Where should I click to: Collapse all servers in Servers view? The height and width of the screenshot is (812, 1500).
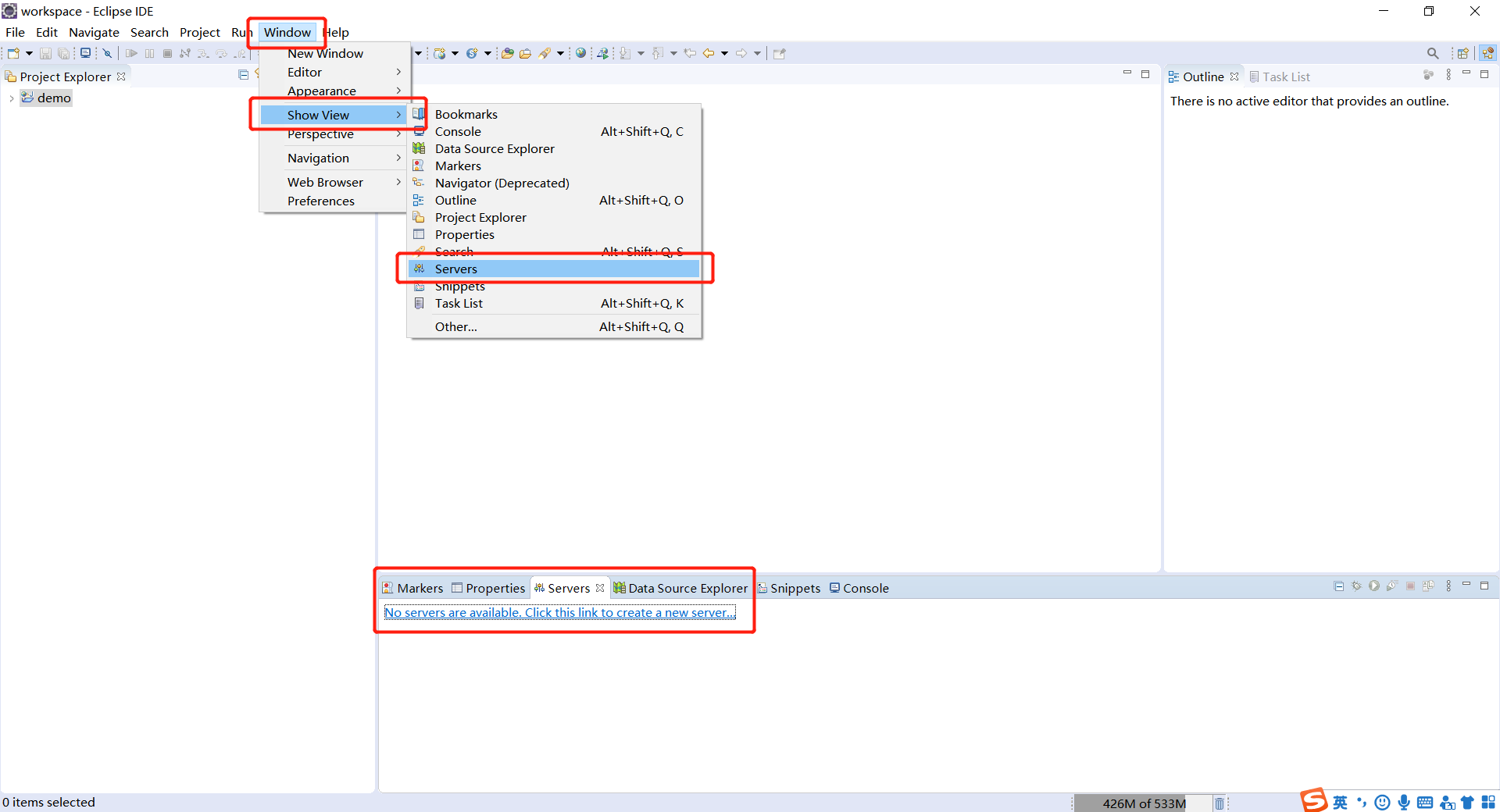(1339, 586)
